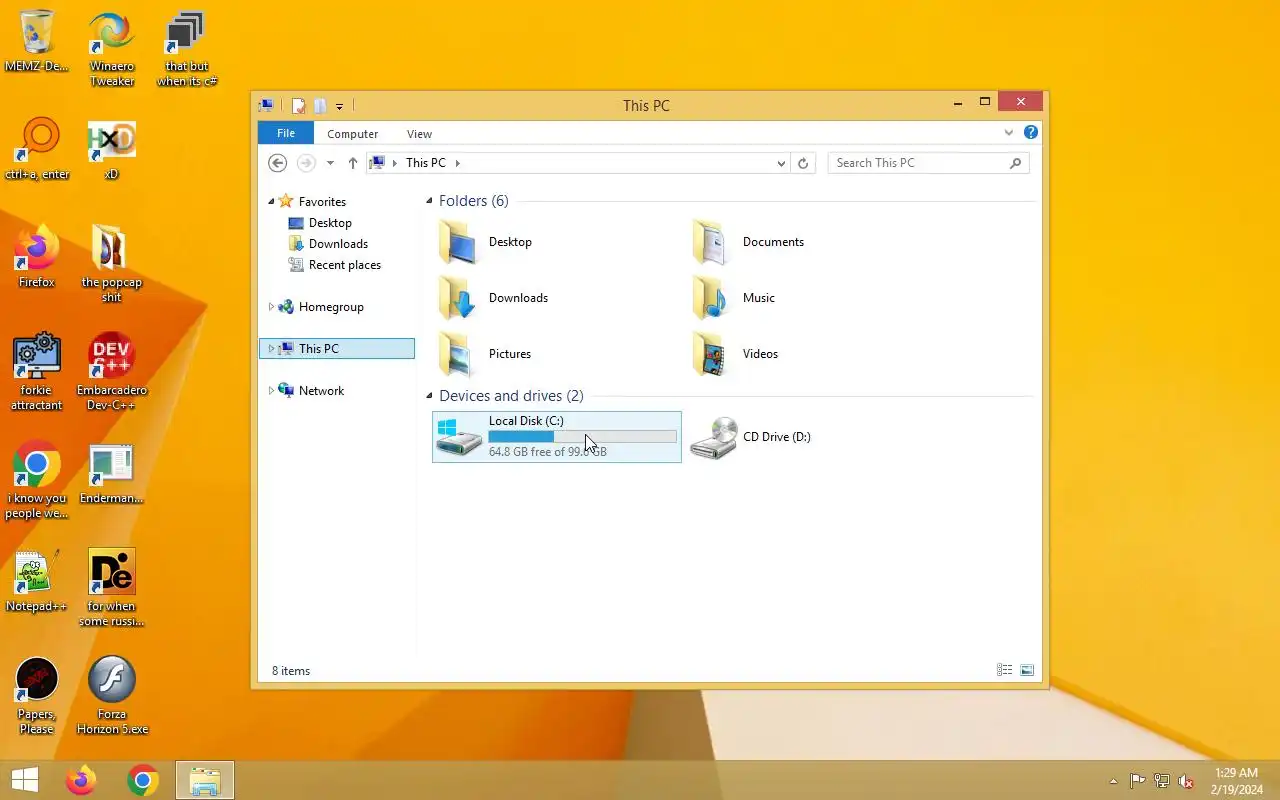Click the Search This PC field
The width and height of the screenshot is (1280, 800).
pos(928,163)
